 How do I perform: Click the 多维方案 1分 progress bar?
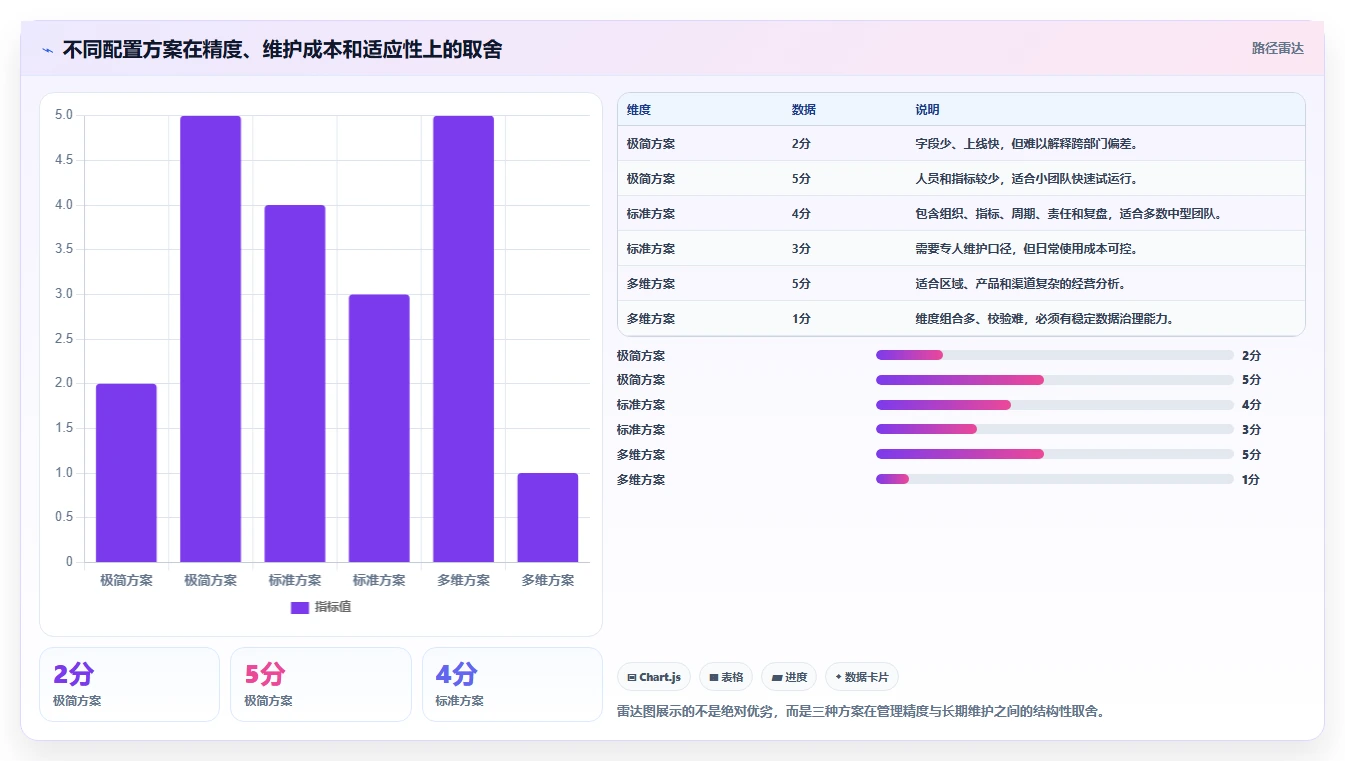[x=1055, y=479]
